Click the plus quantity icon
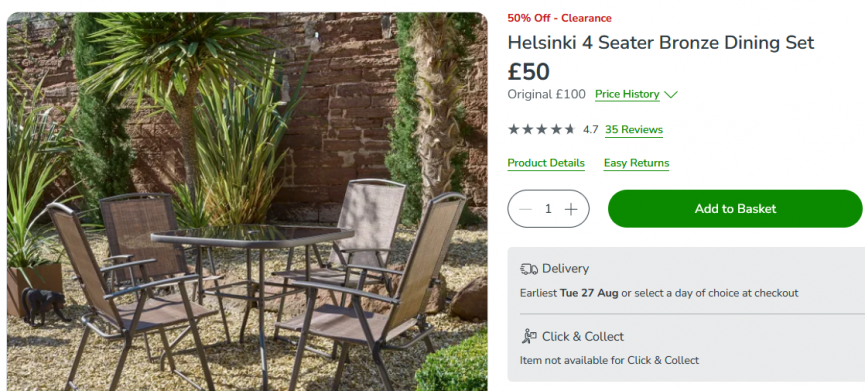This screenshot has height=391, width=865. [x=571, y=209]
